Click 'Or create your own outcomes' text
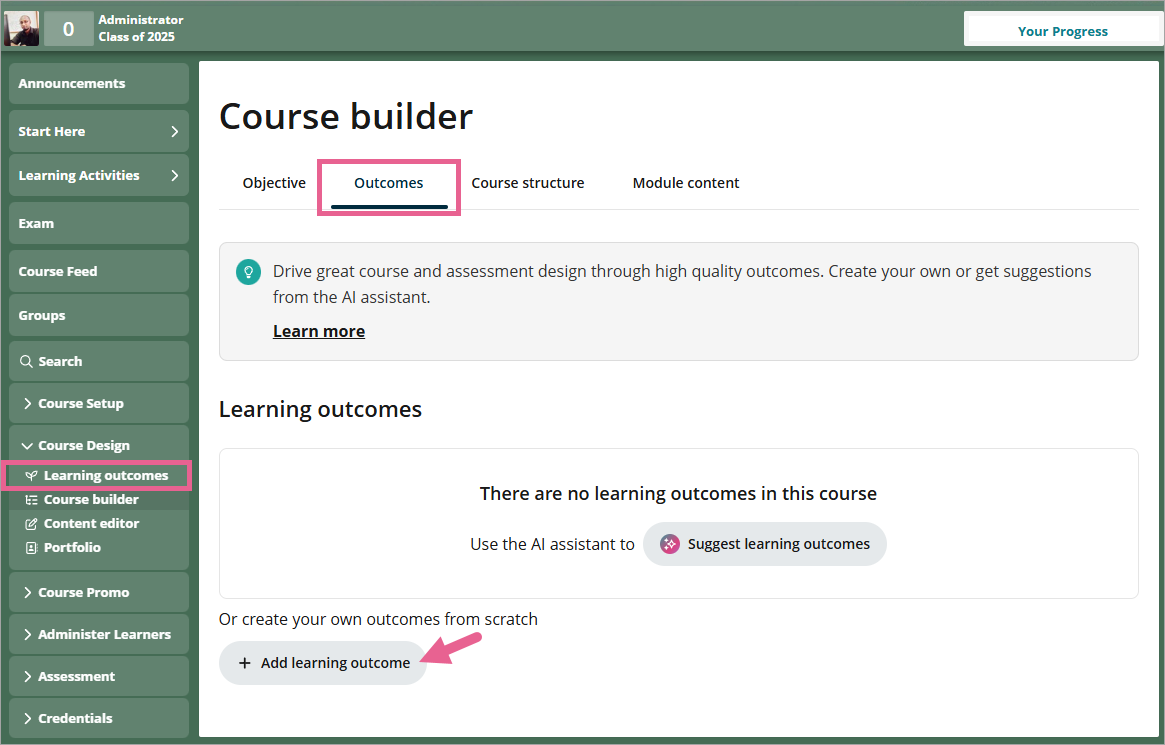 pos(378,619)
